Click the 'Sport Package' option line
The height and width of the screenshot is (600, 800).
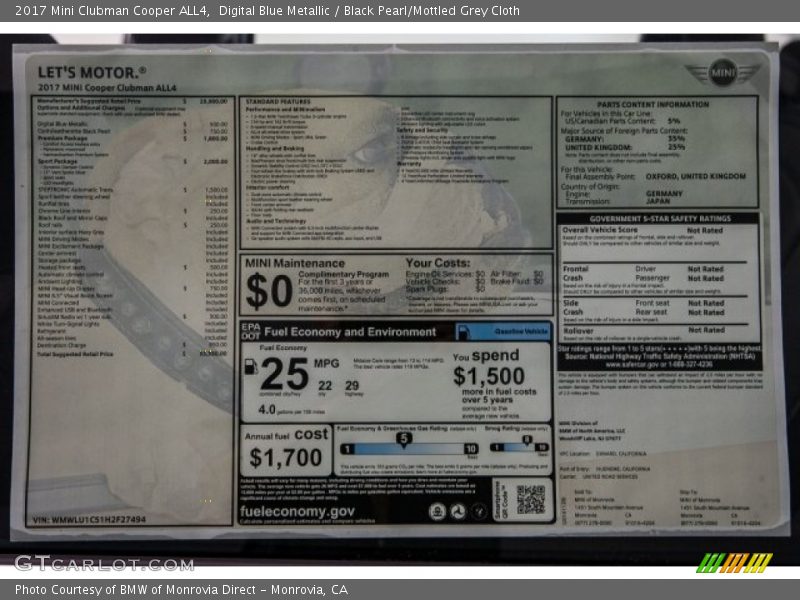click(x=133, y=161)
